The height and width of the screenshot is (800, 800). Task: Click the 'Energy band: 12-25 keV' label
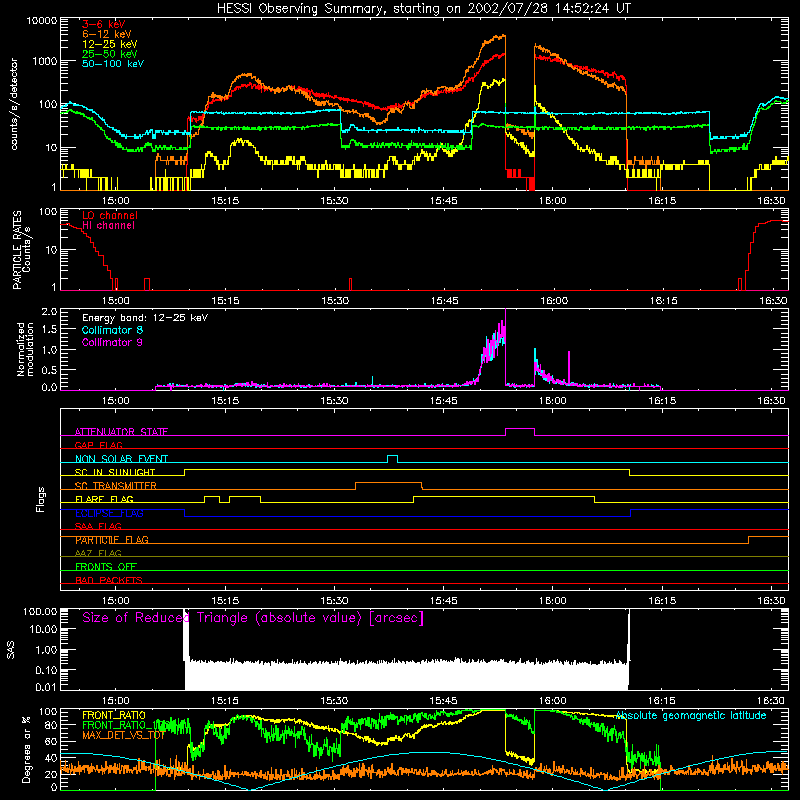pos(145,318)
